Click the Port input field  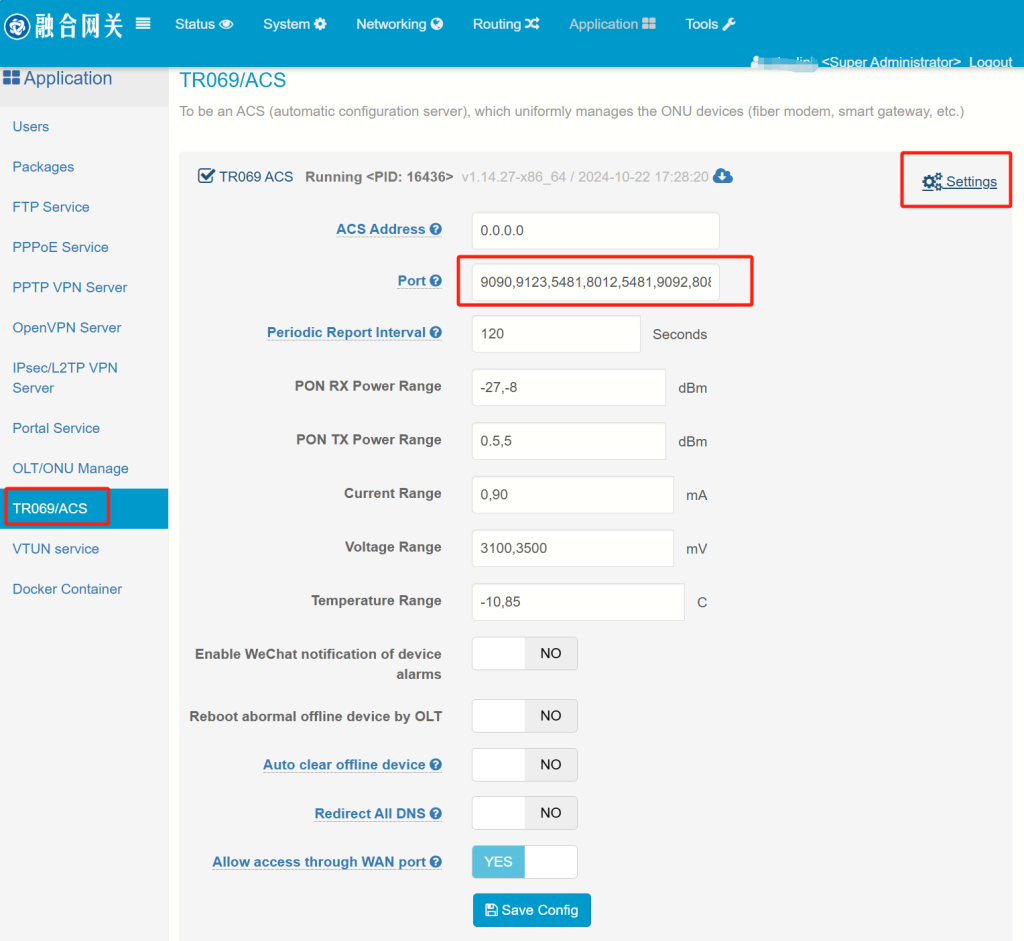596,282
